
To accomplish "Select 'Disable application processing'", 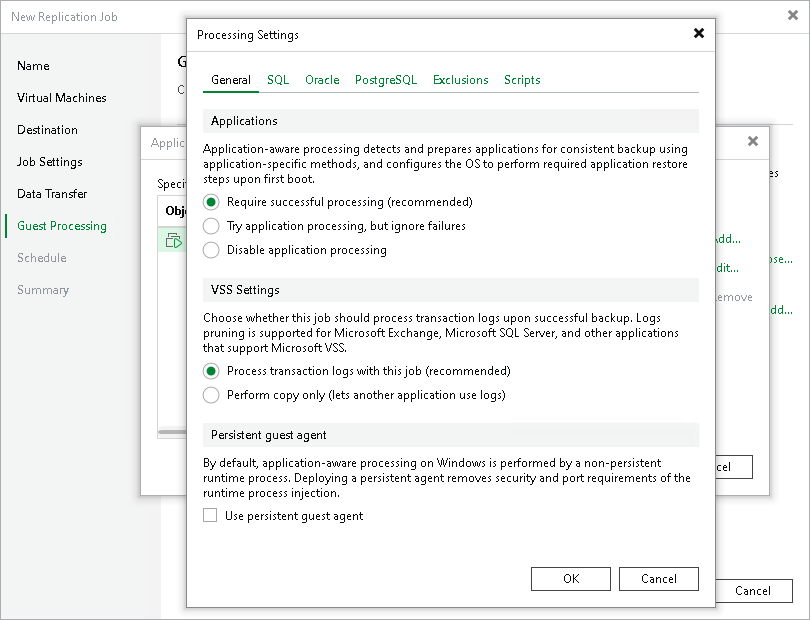I will (210, 249).
